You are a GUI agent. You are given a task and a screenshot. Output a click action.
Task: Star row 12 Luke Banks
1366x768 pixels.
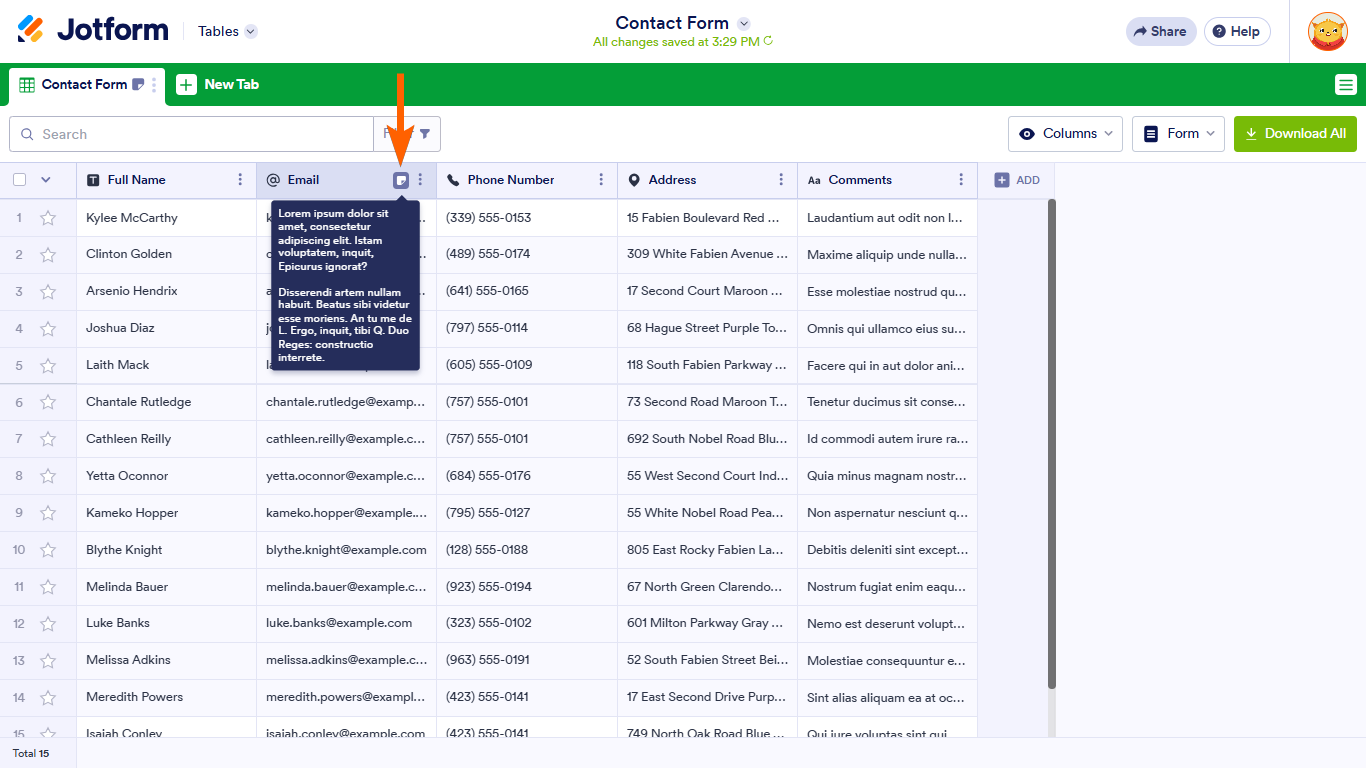(47, 623)
